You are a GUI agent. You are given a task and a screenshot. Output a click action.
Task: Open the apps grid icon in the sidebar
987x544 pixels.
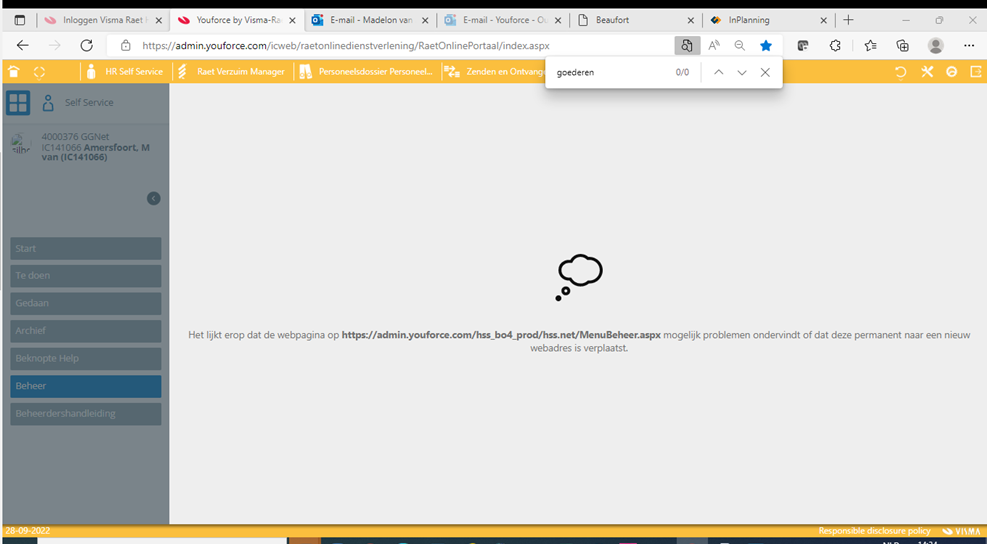pos(18,103)
